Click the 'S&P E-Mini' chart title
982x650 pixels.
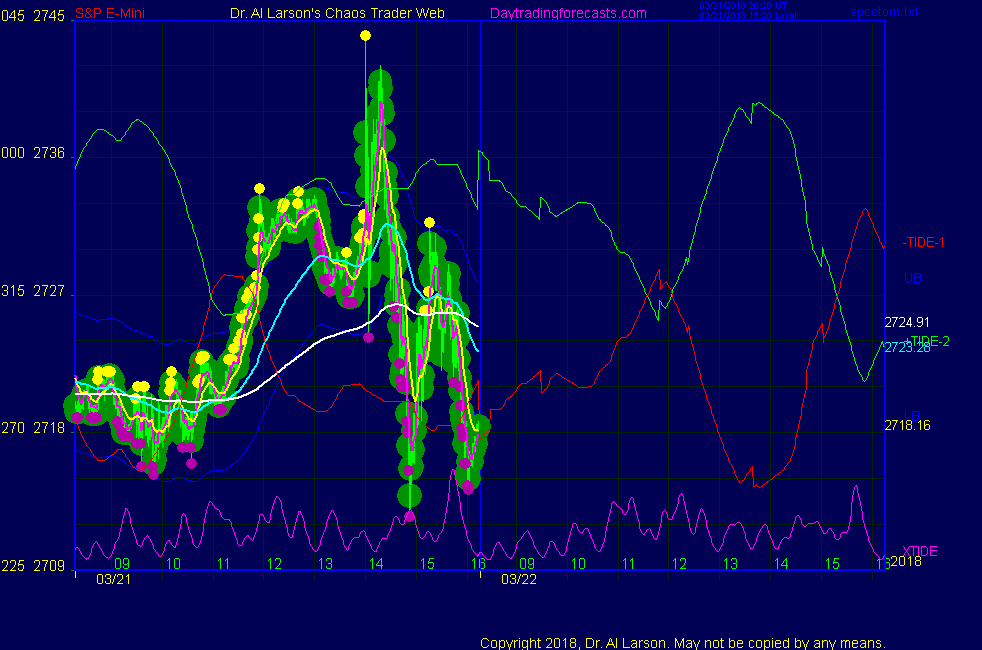pos(110,13)
